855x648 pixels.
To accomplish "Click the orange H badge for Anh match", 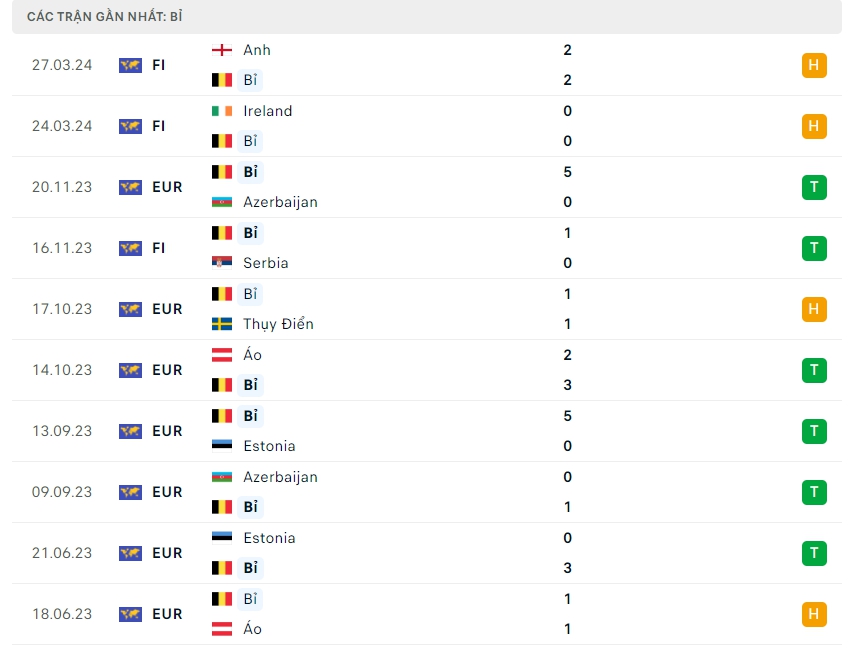I will click(x=814, y=66).
